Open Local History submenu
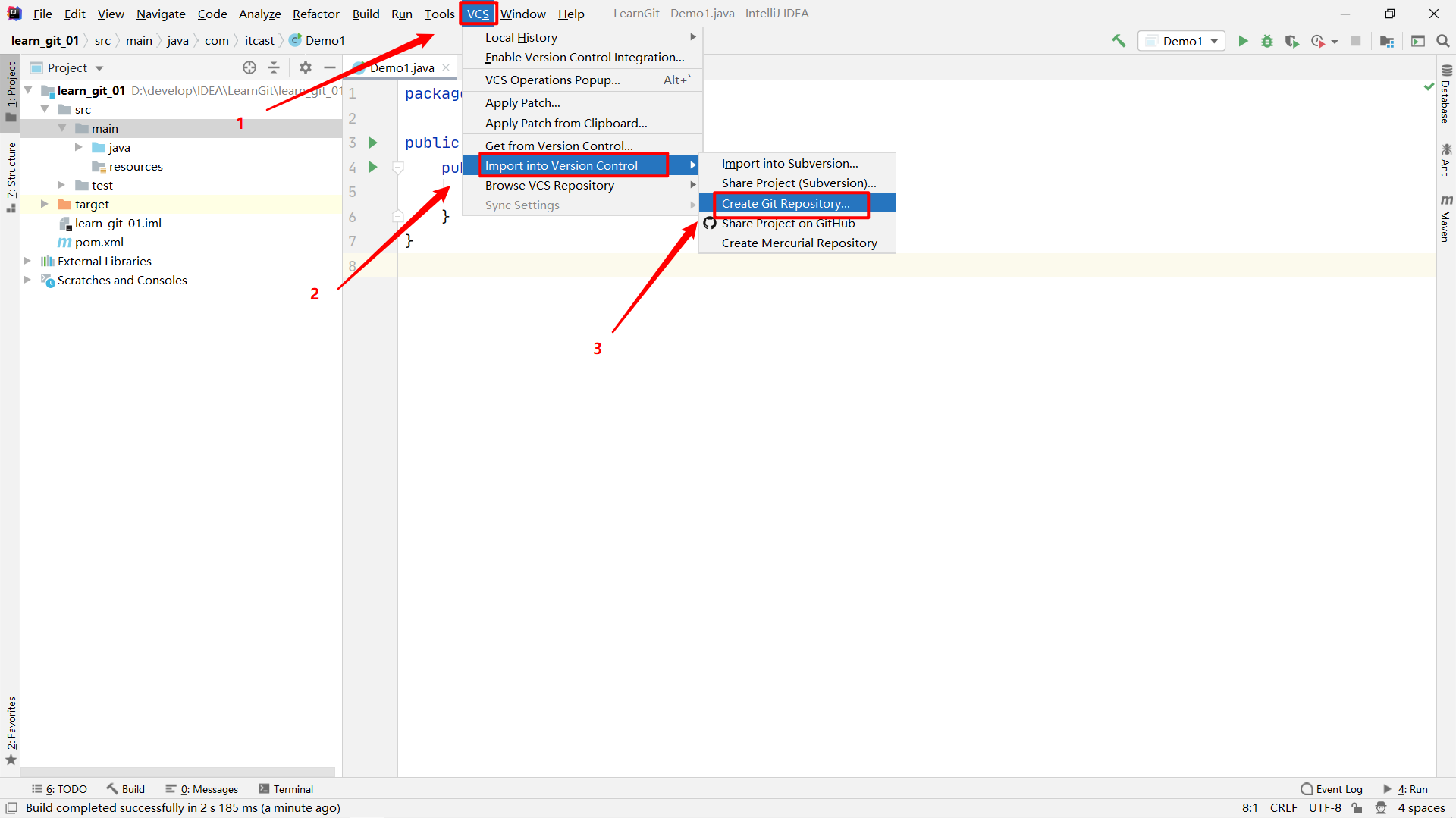This screenshot has height=818, width=1456. tap(582, 37)
